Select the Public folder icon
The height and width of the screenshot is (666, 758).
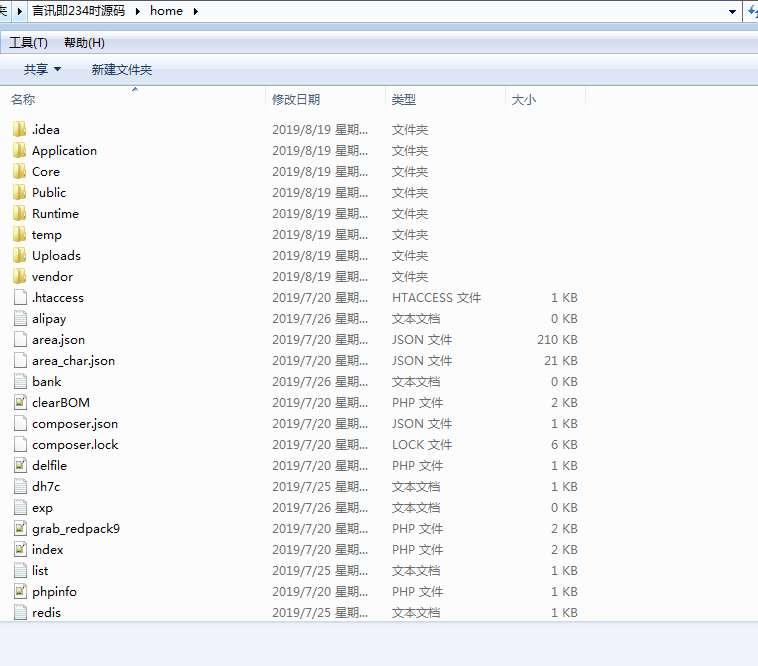click(x=19, y=192)
